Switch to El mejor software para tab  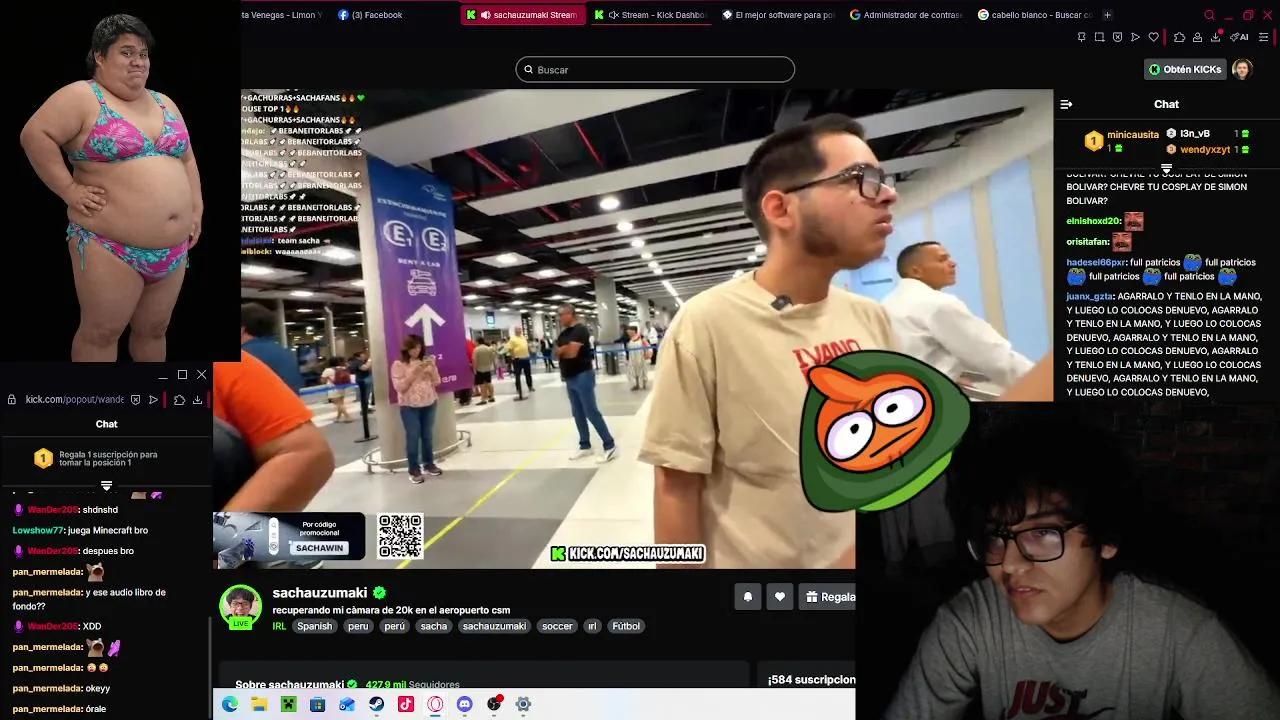coord(778,15)
